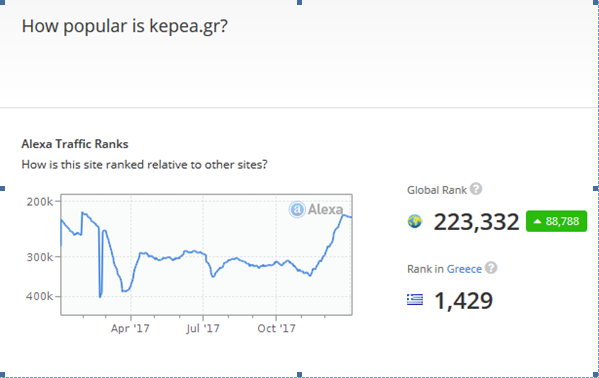599x378 pixels.
Task: Click the green 88,788 rank change badge
Action: point(556,221)
